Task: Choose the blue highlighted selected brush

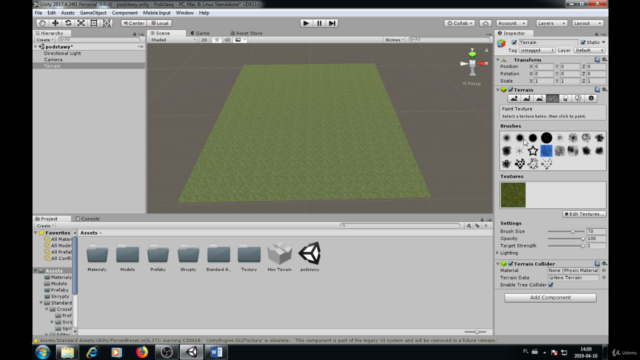Action: (x=546, y=151)
